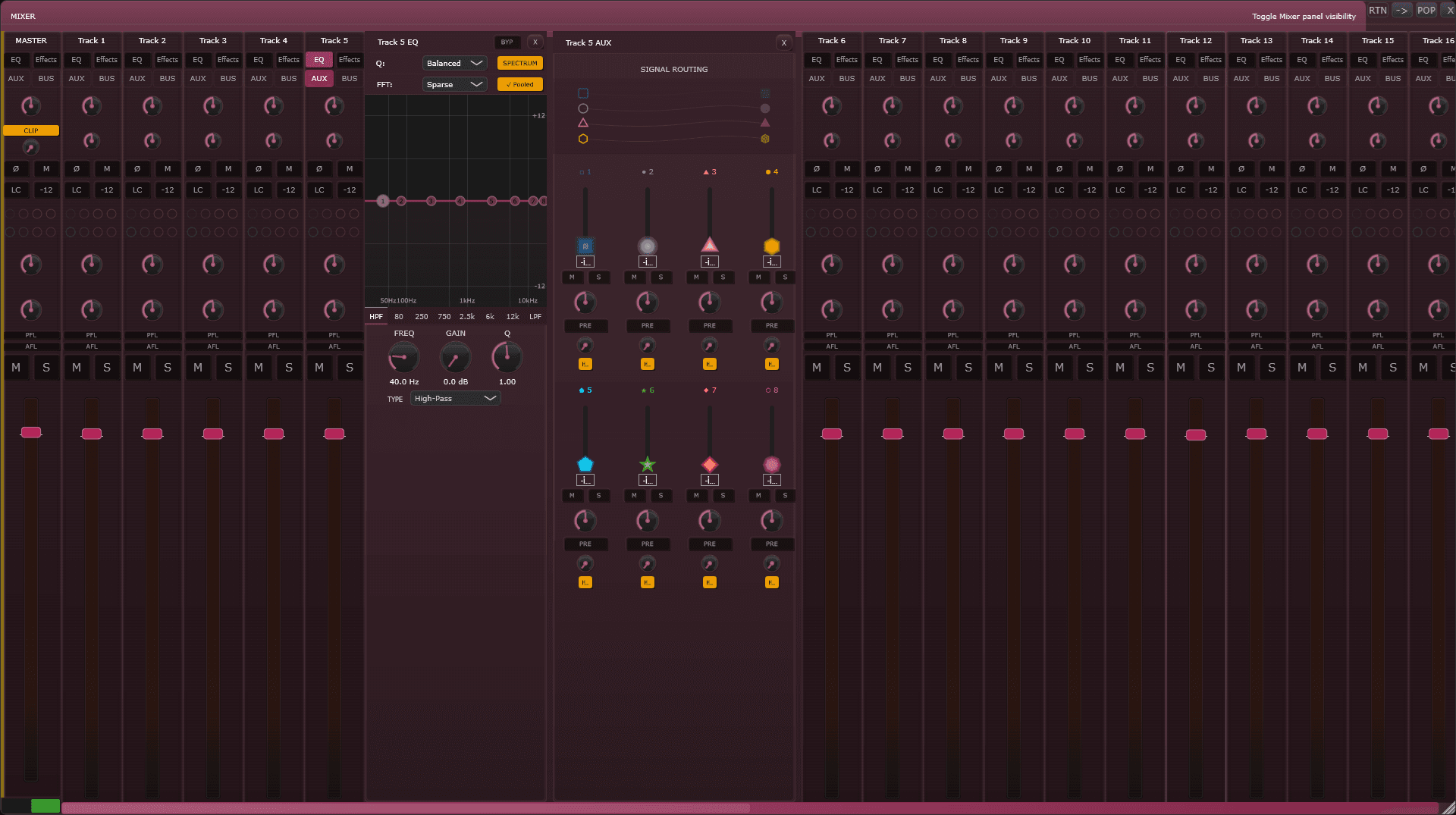
Task: Solo Track 3 with large S button
Action: 228,368
